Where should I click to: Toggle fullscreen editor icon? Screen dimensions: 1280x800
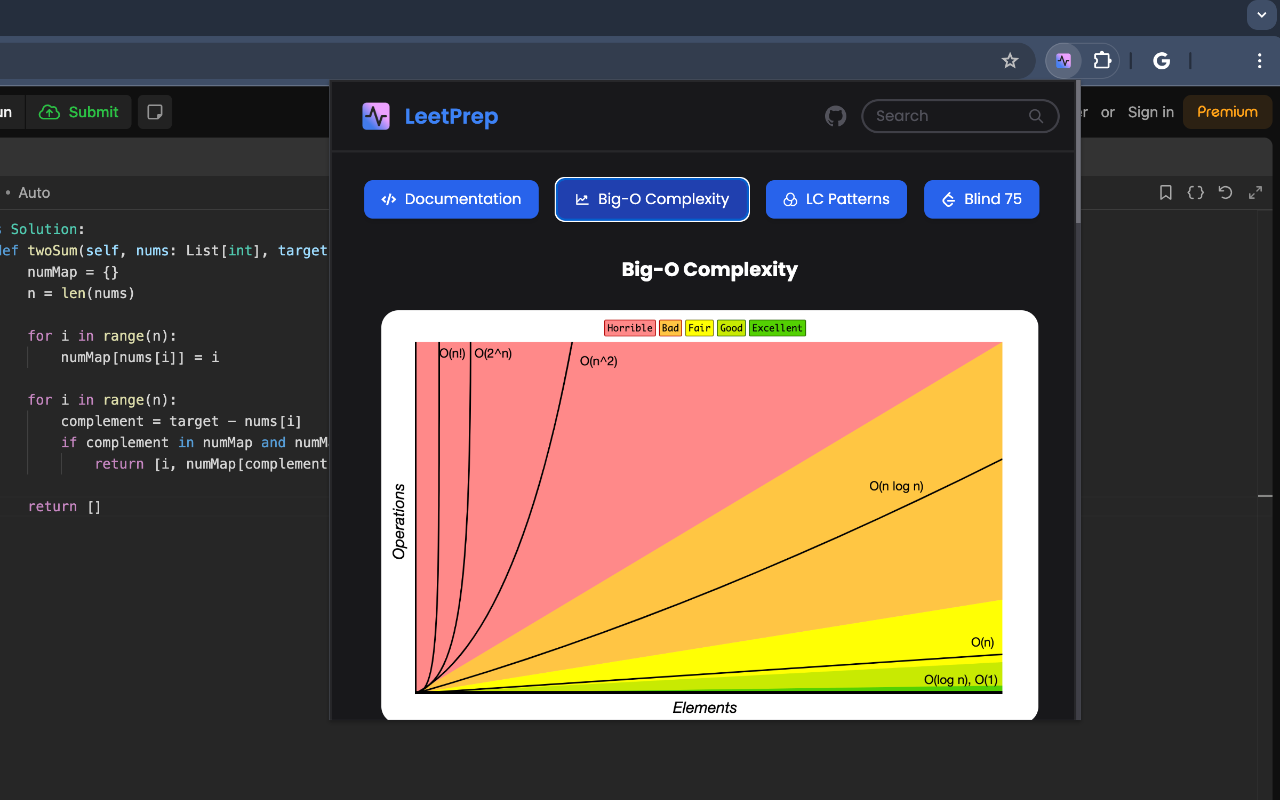(1255, 193)
